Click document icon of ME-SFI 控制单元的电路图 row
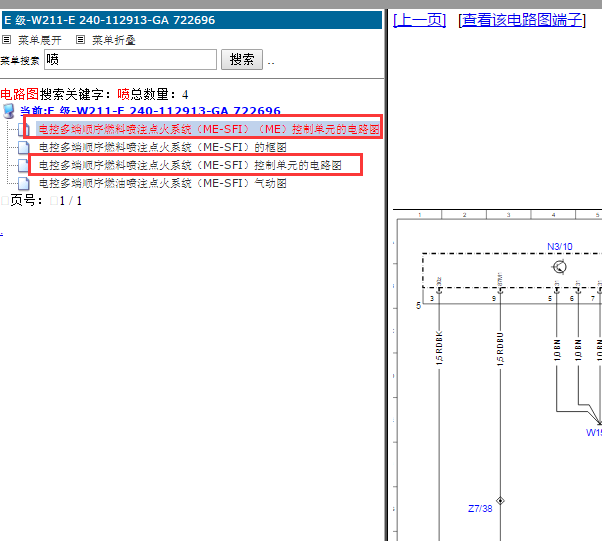The height and width of the screenshot is (541, 602). click(x=24, y=165)
